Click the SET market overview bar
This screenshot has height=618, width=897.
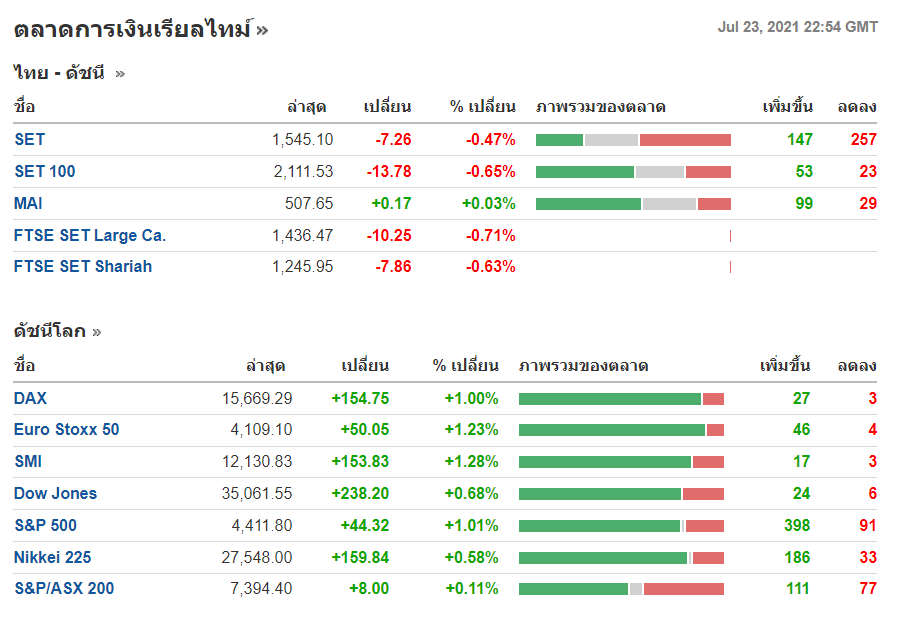click(633, 140)
